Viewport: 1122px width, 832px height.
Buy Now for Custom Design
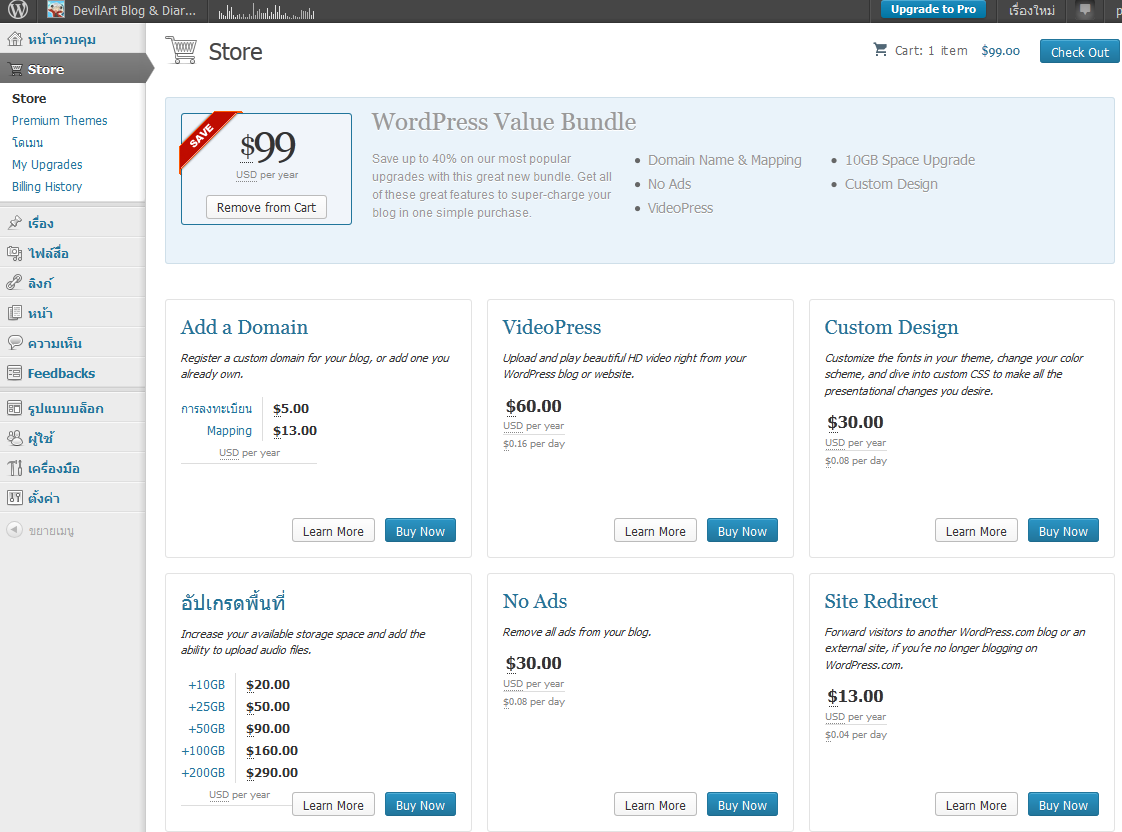1063,531
